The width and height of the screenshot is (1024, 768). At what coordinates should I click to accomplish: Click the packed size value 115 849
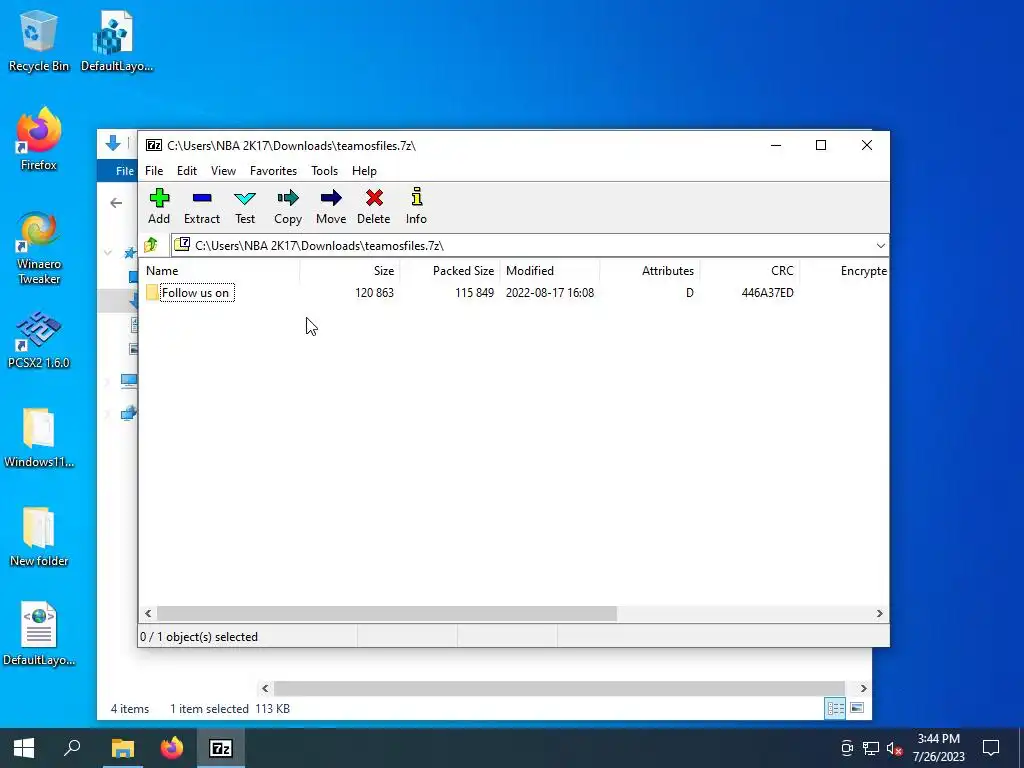click(x=475, y=293)
